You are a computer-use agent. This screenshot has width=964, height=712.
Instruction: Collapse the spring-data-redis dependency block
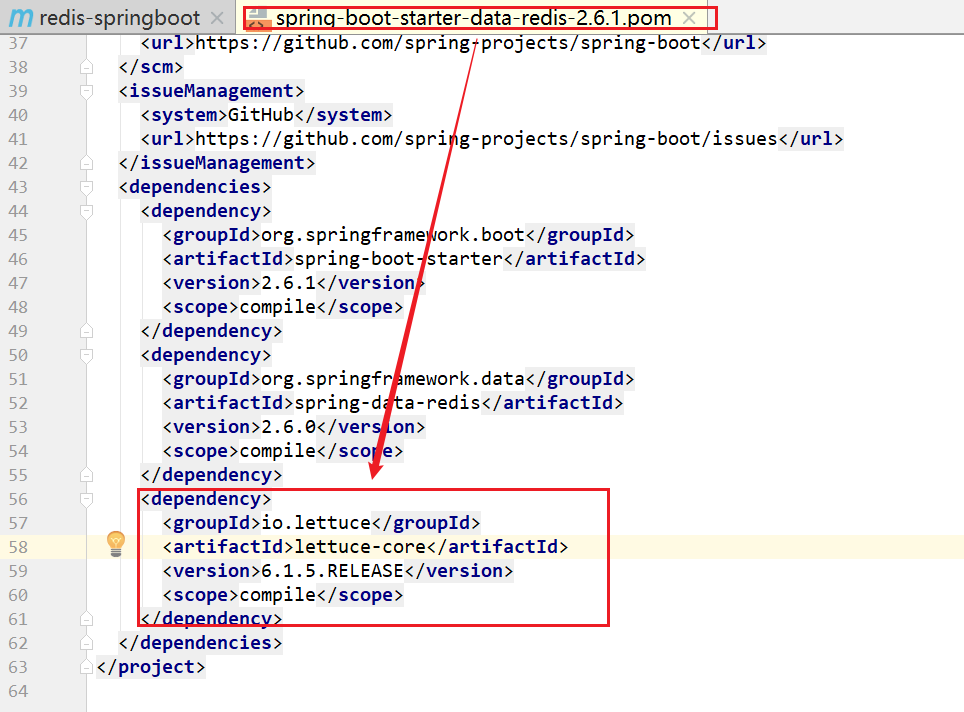click(x=86, y=354)
